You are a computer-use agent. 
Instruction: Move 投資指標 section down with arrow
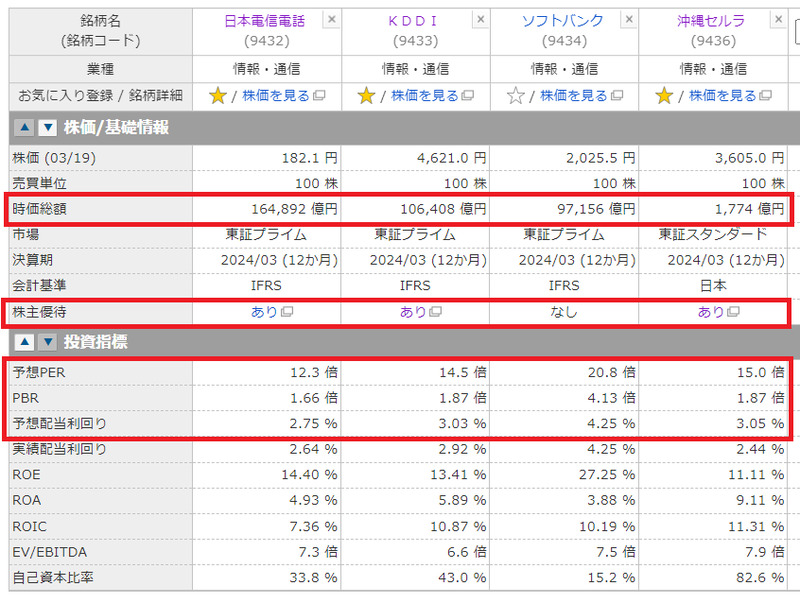[47, 342]
